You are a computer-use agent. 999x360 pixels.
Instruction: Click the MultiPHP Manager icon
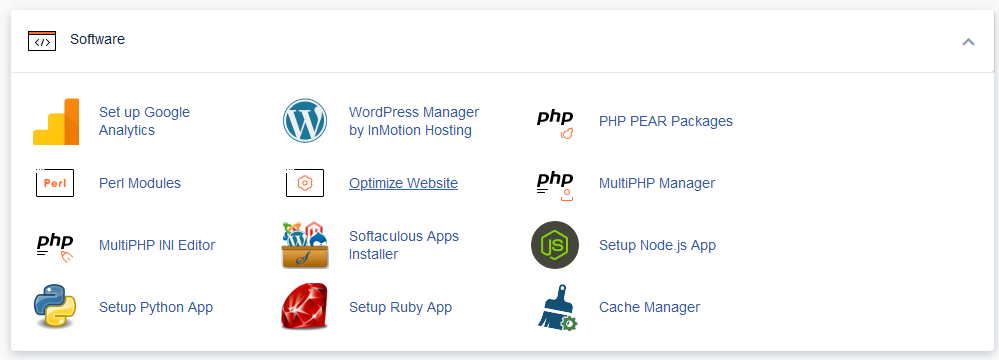point(555,186)
